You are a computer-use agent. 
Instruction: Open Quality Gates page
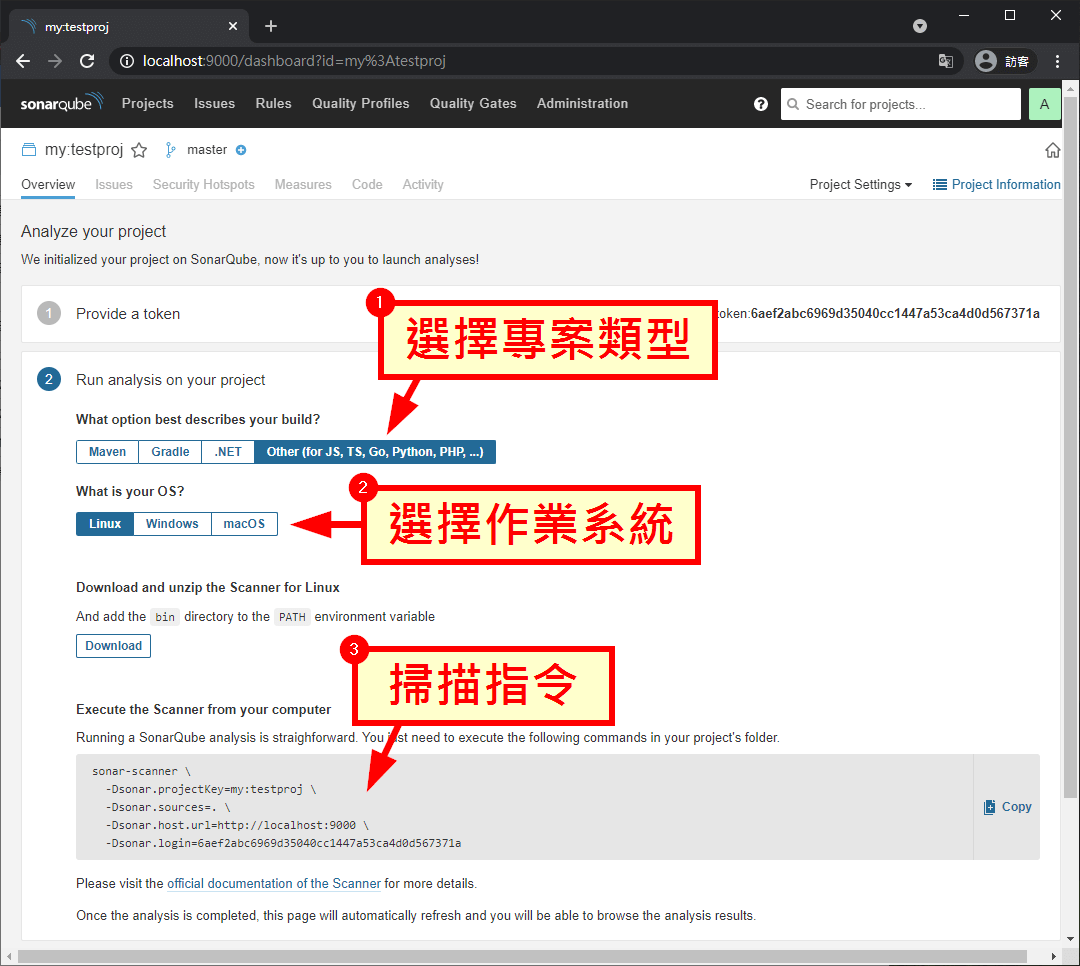tap(472, 103)
